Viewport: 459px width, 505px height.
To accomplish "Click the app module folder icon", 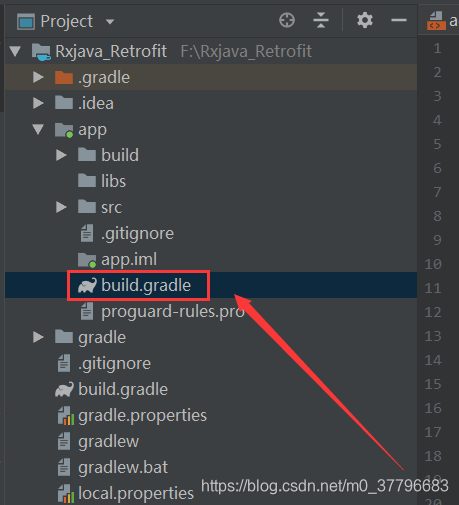I will (64, 130).
